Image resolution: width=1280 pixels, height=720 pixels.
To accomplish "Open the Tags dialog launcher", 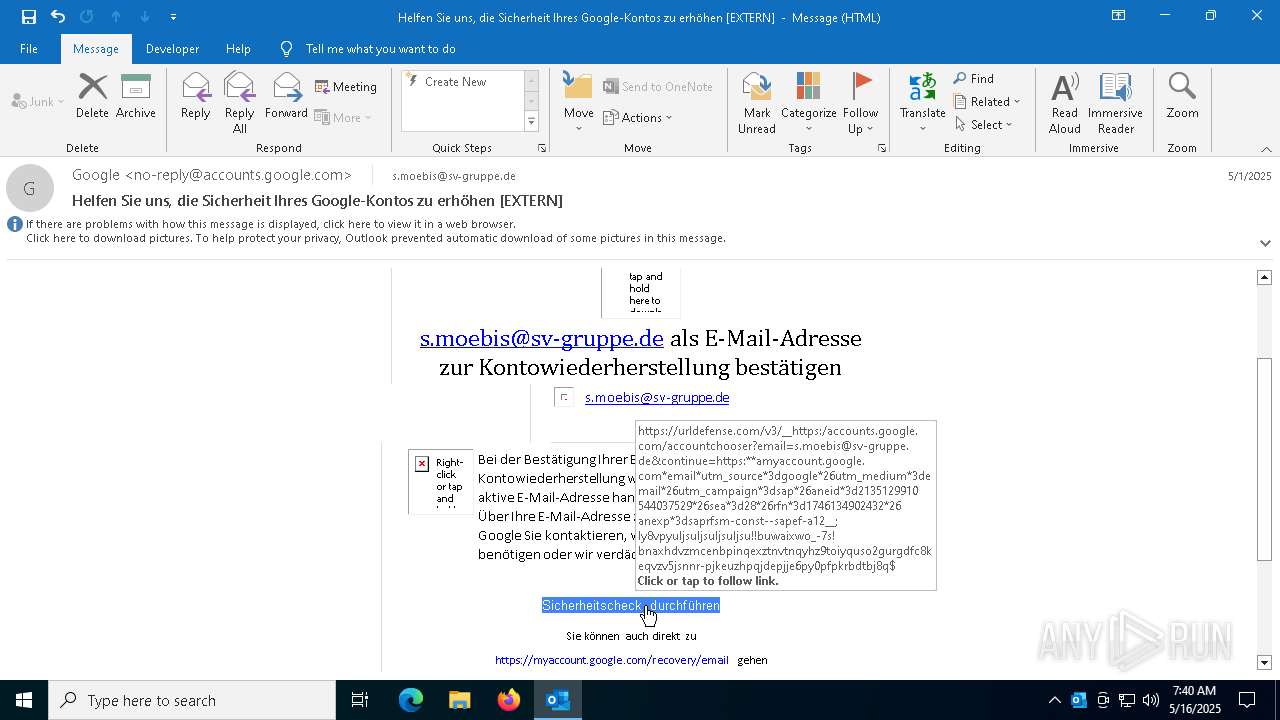I will (x=882, y=148).
